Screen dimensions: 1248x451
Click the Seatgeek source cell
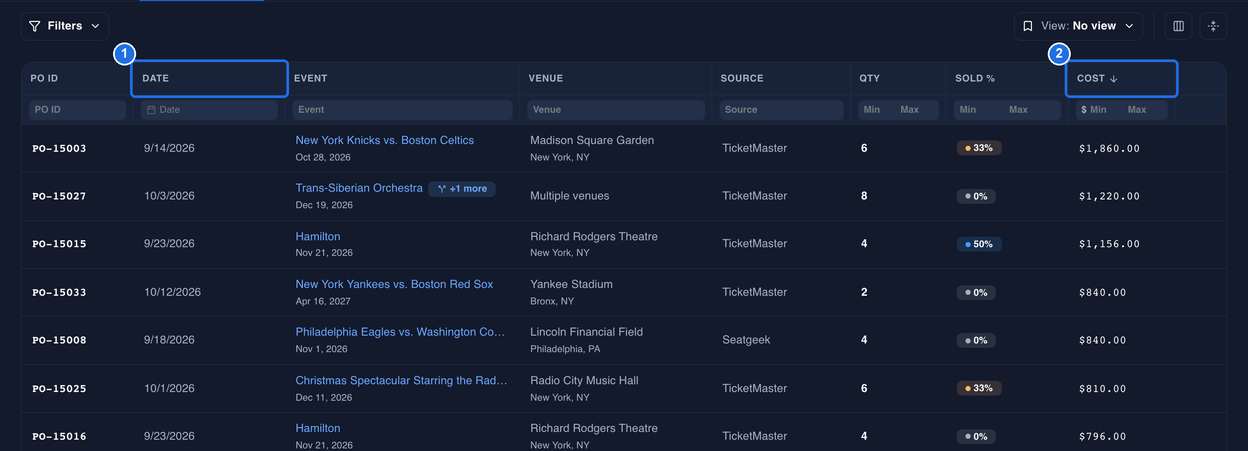coord(746,340)
